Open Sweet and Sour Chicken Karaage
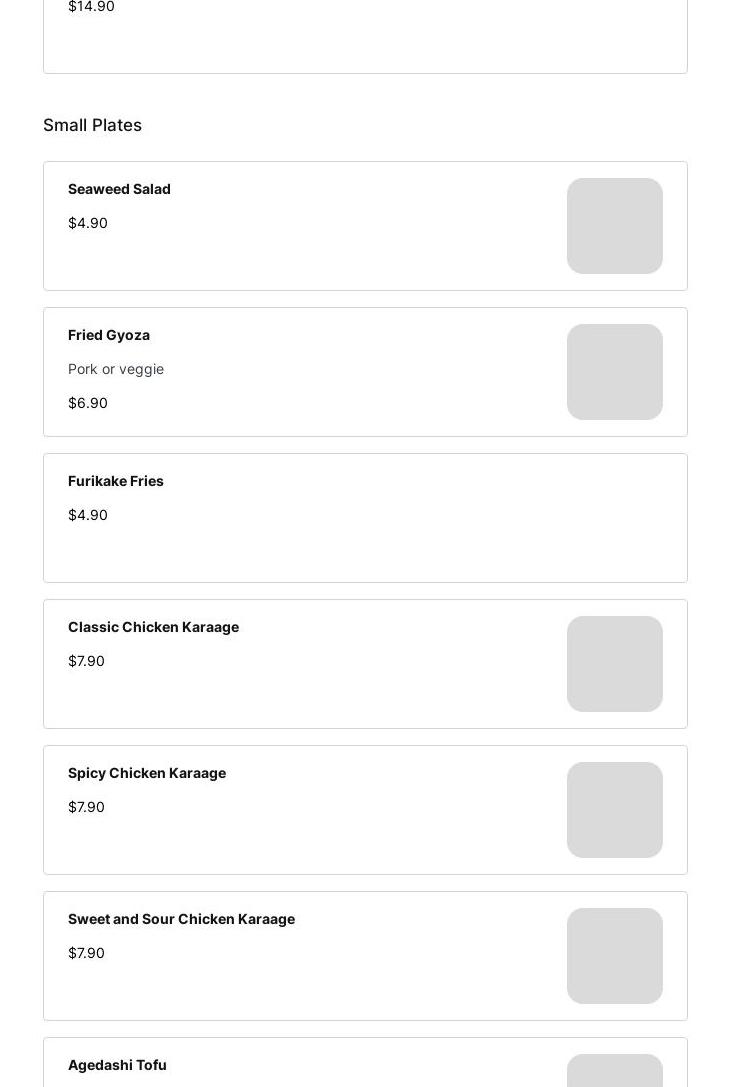Screen dimensions: 730x1087 (x=181, y=919)
